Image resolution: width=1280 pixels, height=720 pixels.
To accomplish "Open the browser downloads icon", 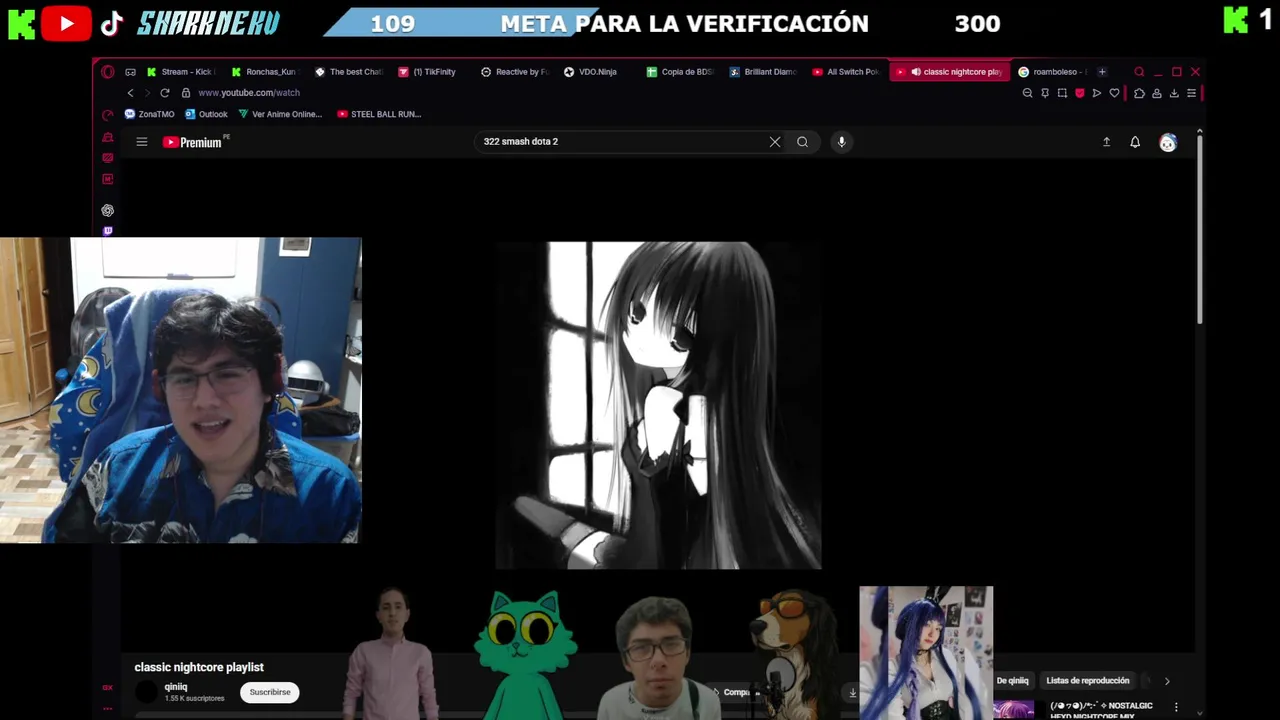I will [x=1174, y=93].
